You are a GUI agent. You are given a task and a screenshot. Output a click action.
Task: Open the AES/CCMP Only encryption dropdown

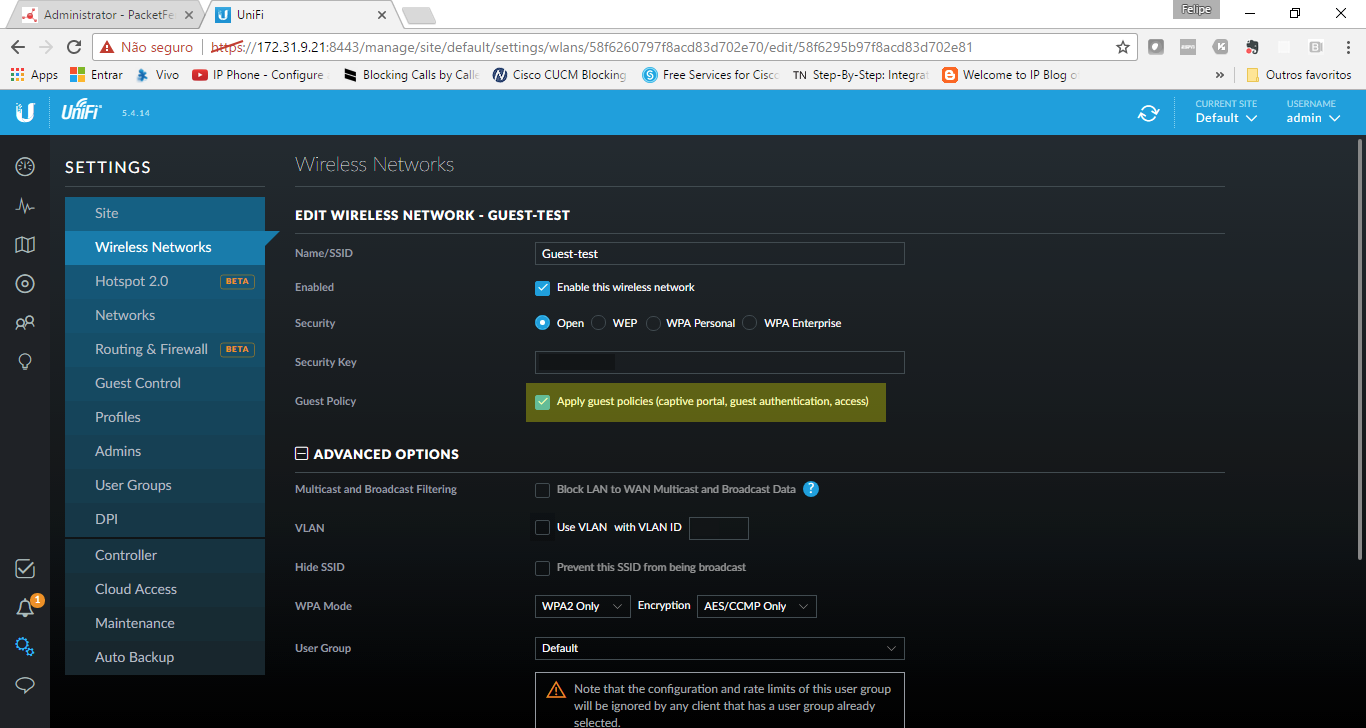click(x=757, y=606)
